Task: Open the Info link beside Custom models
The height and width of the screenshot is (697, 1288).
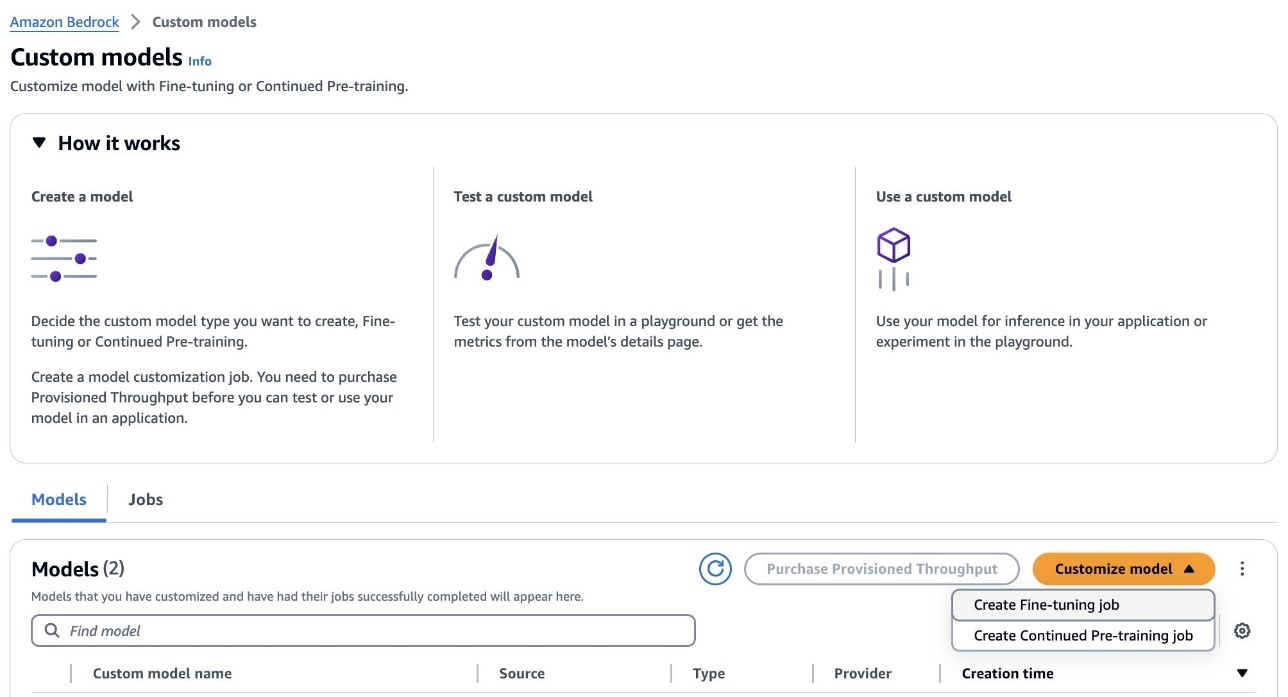Action: (200, 61)
